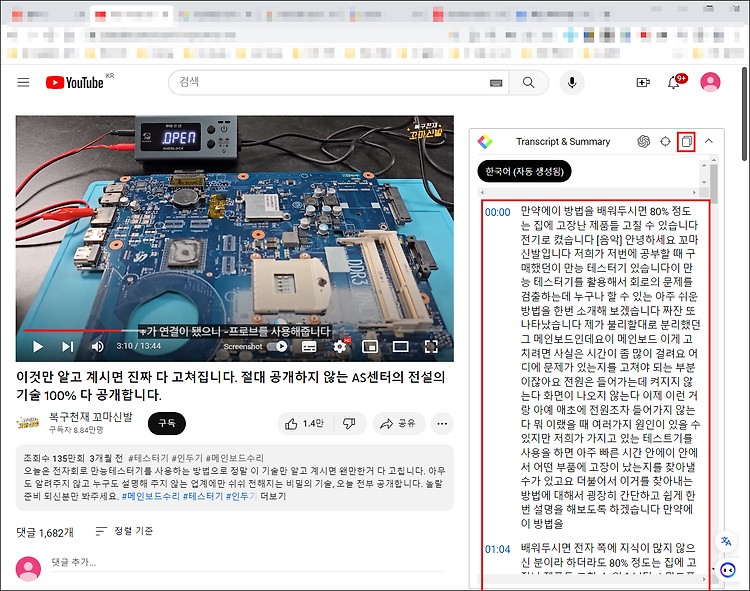Dislike the video
Screen dimensions: 750x591
click(350, 424)
